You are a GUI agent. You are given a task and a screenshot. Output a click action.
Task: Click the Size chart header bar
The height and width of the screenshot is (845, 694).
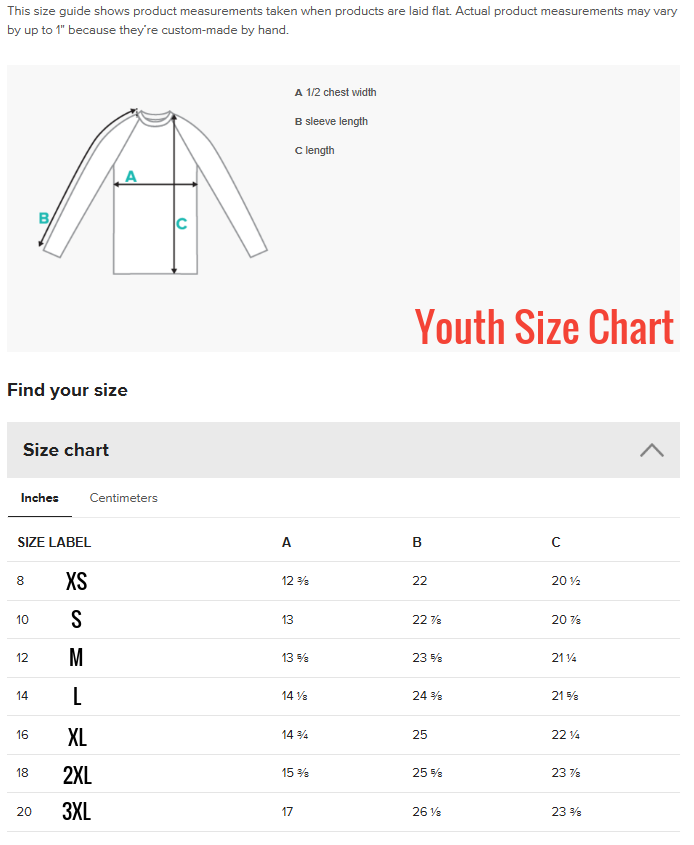point(343,450)
